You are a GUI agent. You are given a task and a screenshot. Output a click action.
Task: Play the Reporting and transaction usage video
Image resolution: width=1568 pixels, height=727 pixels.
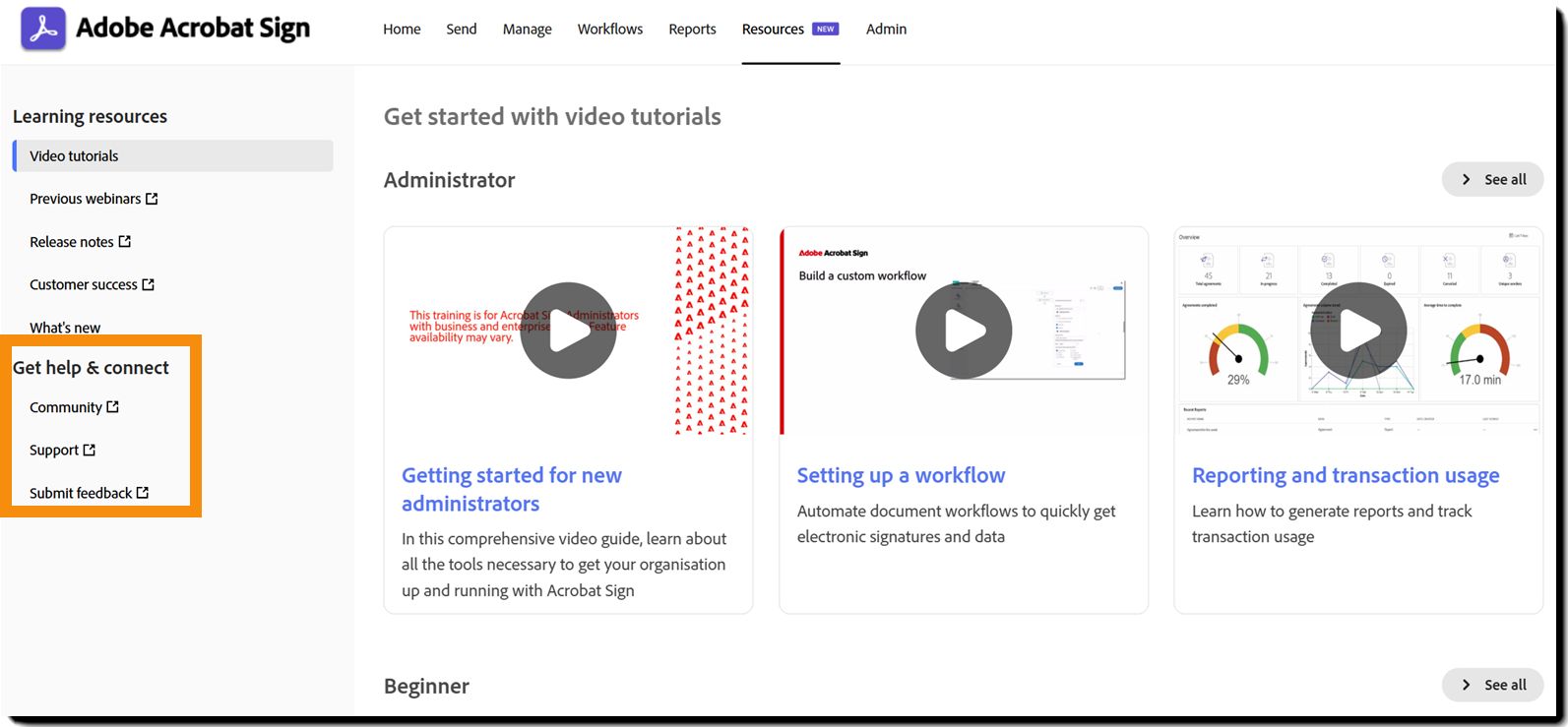1358,331
